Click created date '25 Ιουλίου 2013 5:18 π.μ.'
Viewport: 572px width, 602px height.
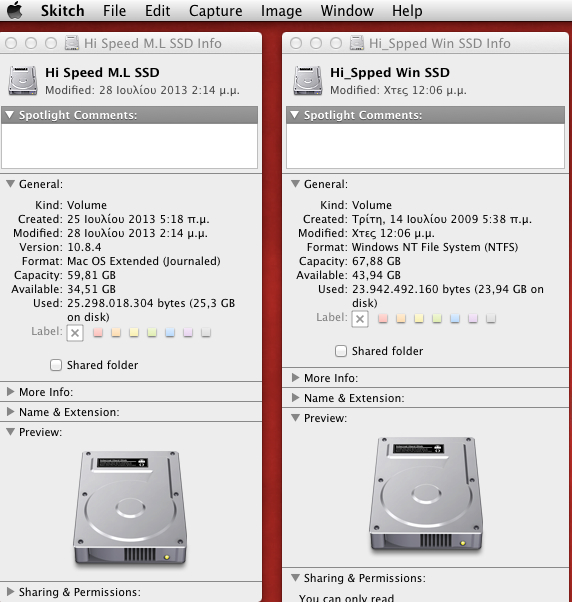[x=138, y=219]
